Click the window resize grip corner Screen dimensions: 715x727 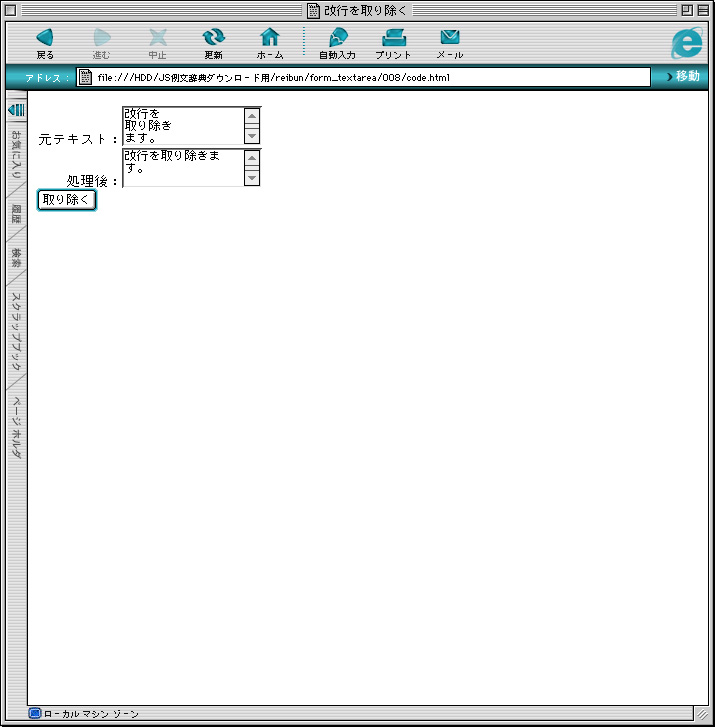[x=702, y=714]
